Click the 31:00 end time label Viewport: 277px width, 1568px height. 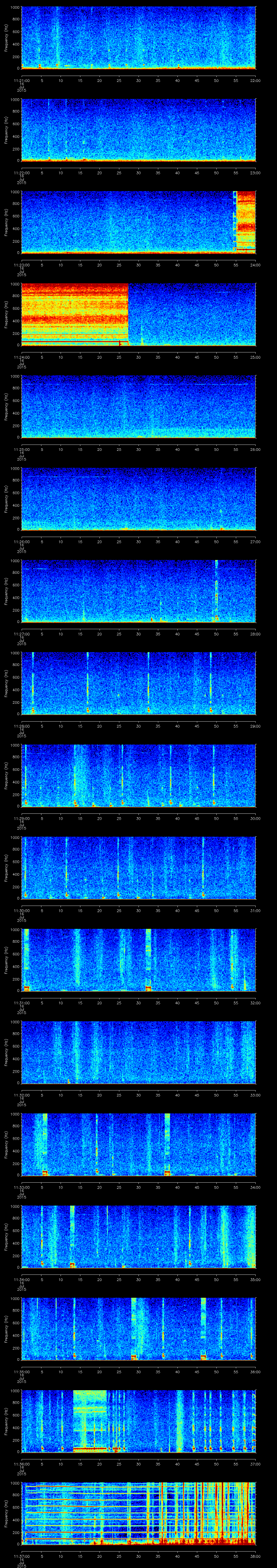pyautogui.click(x=255, y=910)
